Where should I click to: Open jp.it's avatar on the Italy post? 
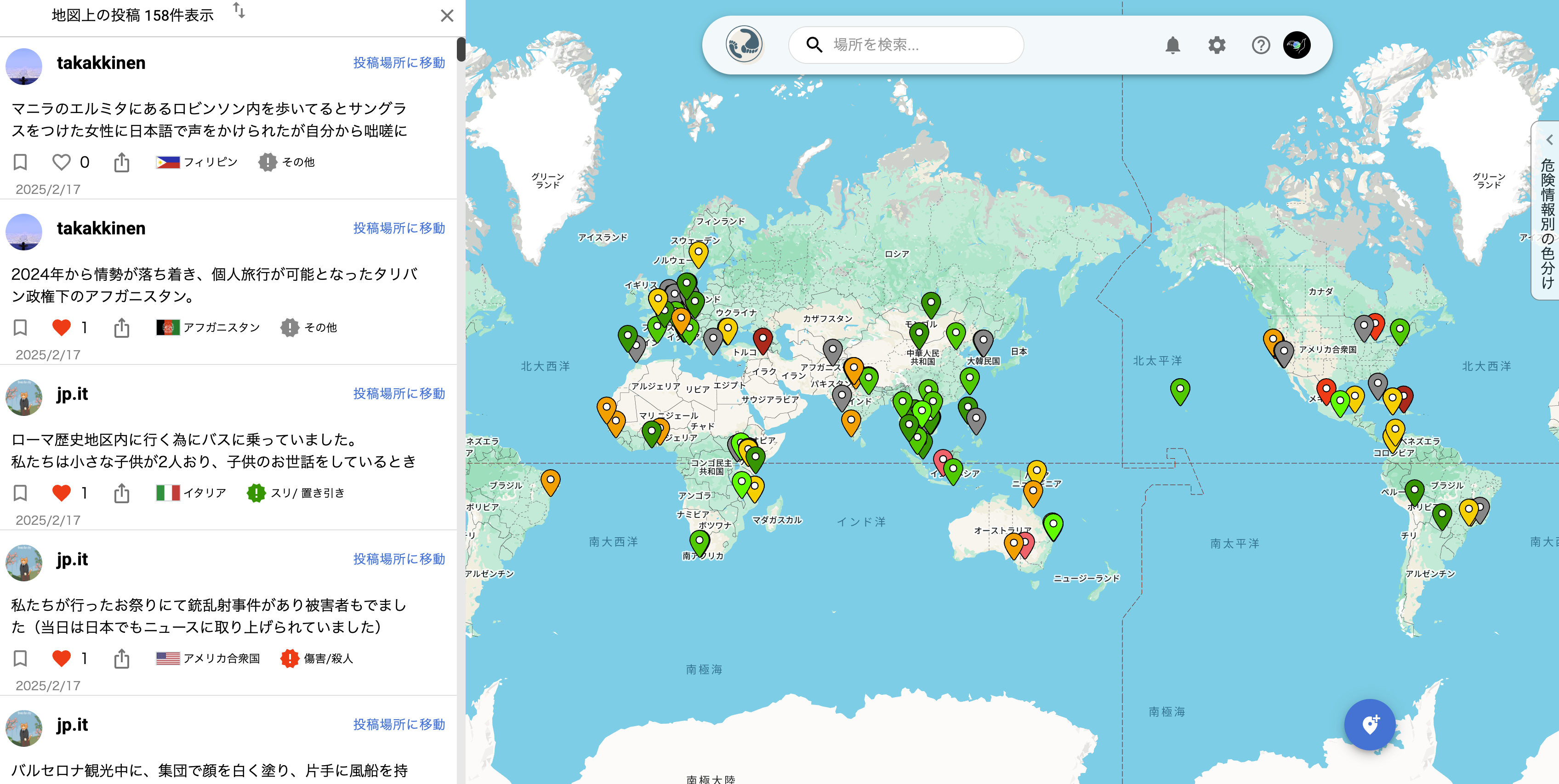click(x=23, y=398)
